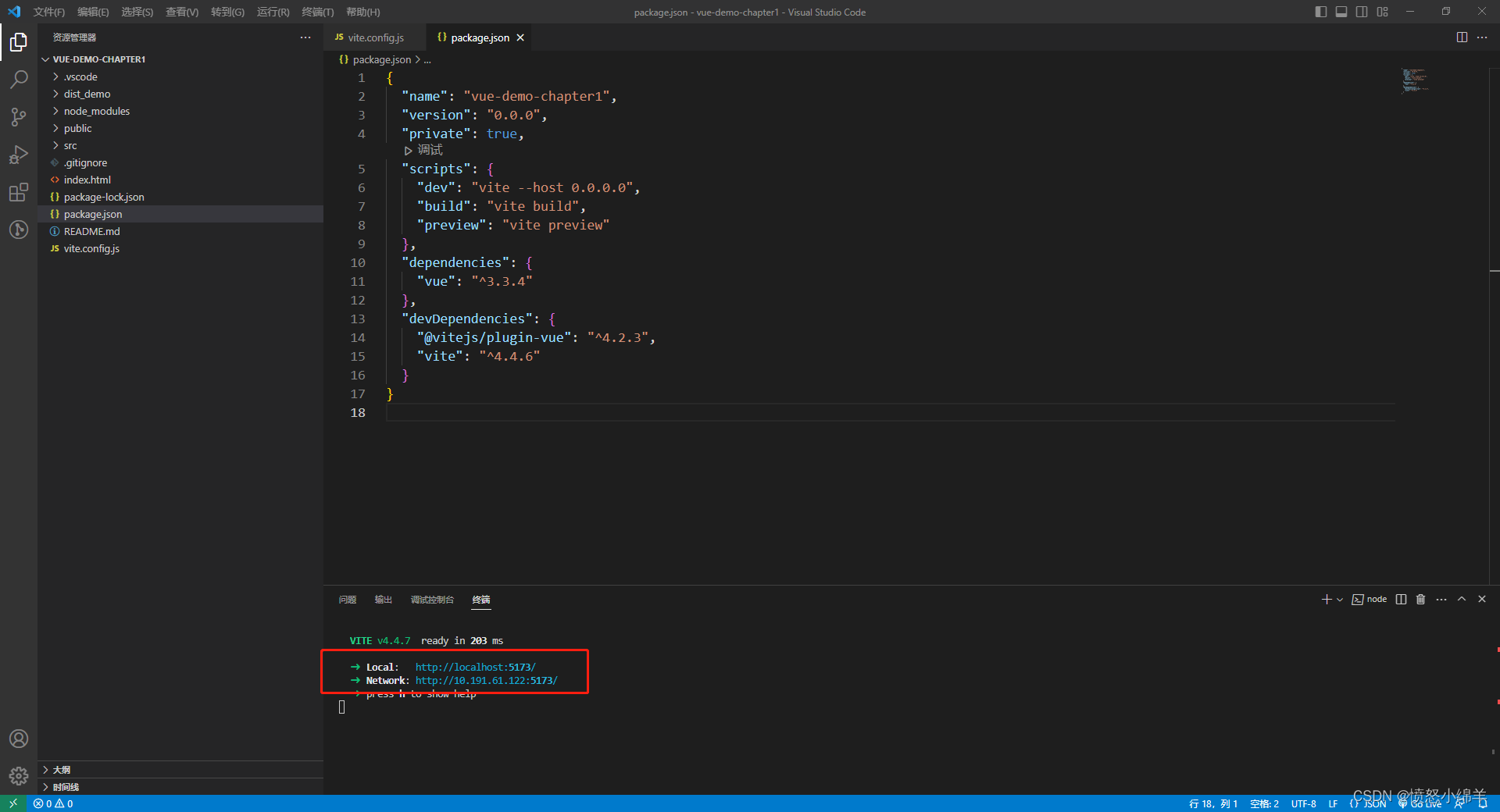The height and width of the screenshot is (812, 1500).
Task: Open the Go (转到) menu
Action: [227, 12]
